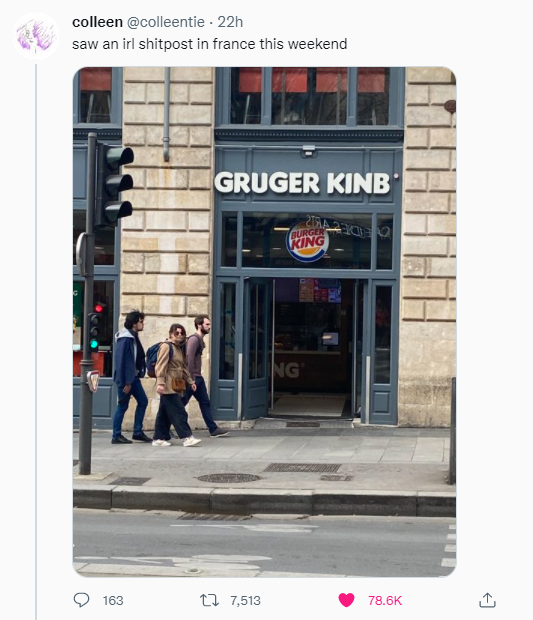This screenshot has width=533, height=620.
Task: Click the like count 78.6K
Action: [385, 601]
